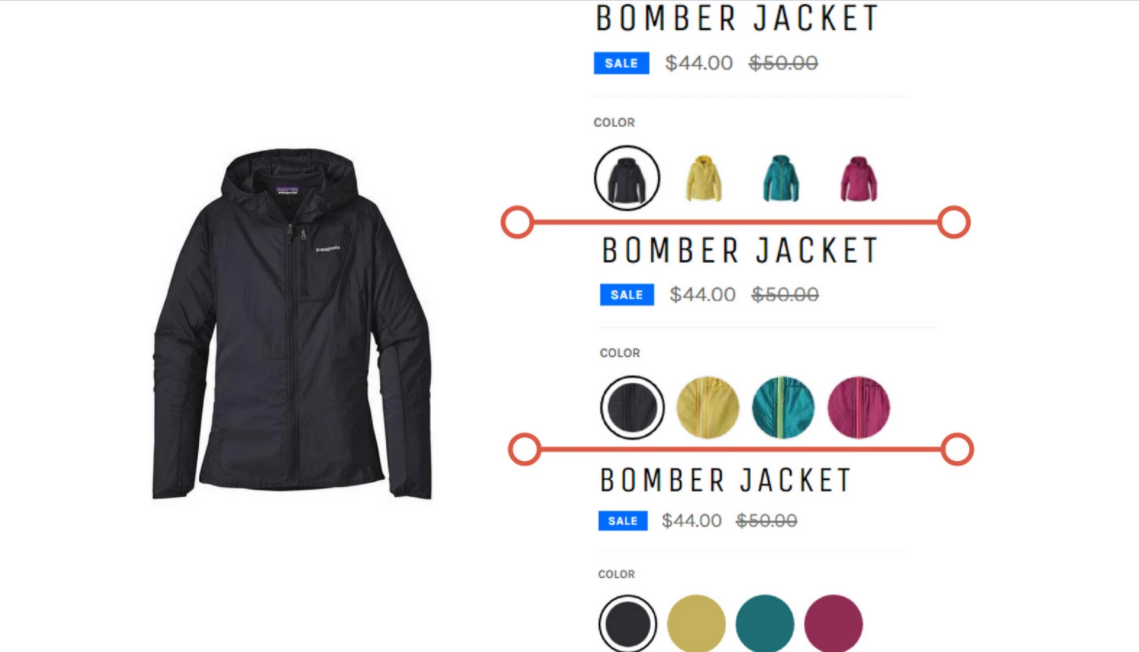Viewport: 1139px width, 652px height.
Task: Click the large black hooded jacket image
Action: [x=292, y=324]
